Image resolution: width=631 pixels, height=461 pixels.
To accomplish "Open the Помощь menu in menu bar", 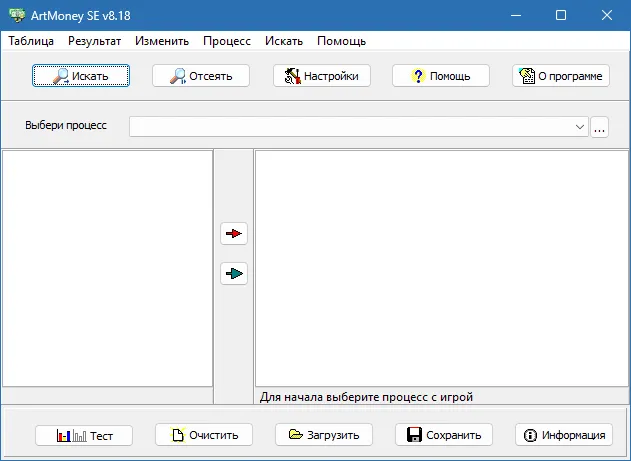I will point(341,41).
